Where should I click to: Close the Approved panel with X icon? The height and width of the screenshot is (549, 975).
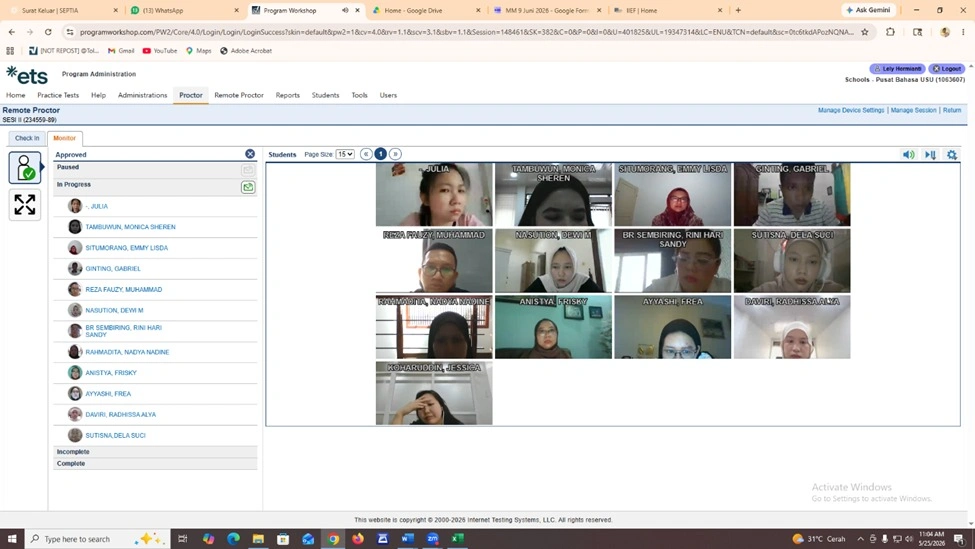coord(250,154)
